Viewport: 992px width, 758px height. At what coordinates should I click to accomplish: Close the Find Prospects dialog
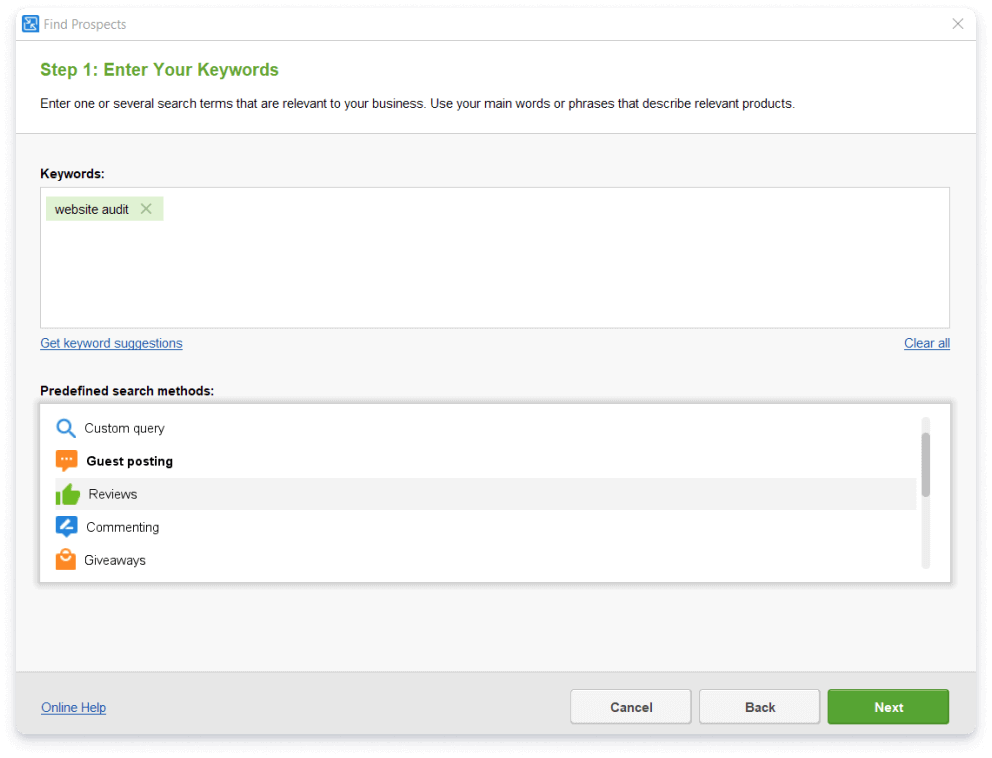tap(958, 24)
